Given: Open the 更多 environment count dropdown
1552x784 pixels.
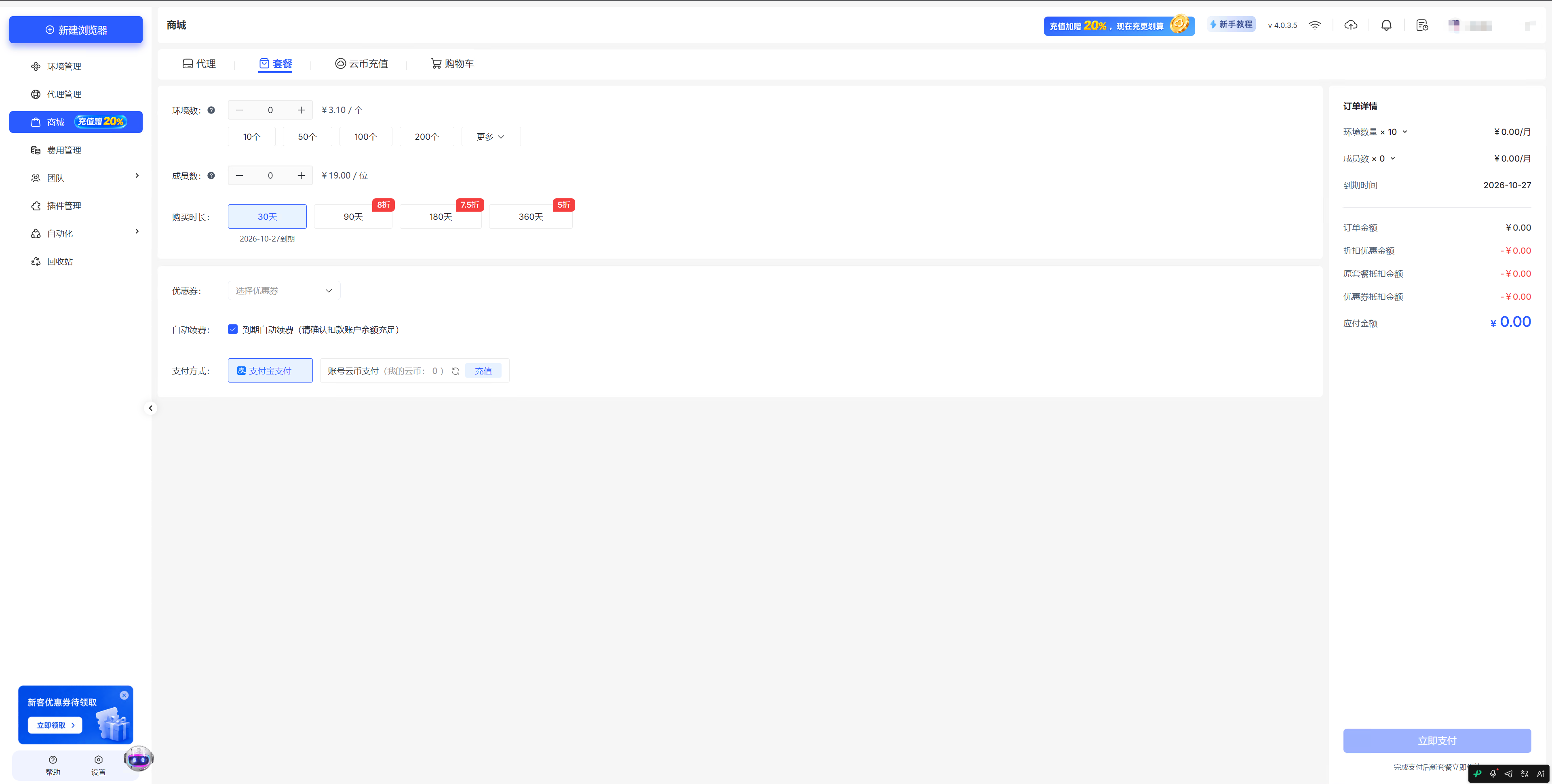Looking at the screenshot, I should (x=491, y=137).
